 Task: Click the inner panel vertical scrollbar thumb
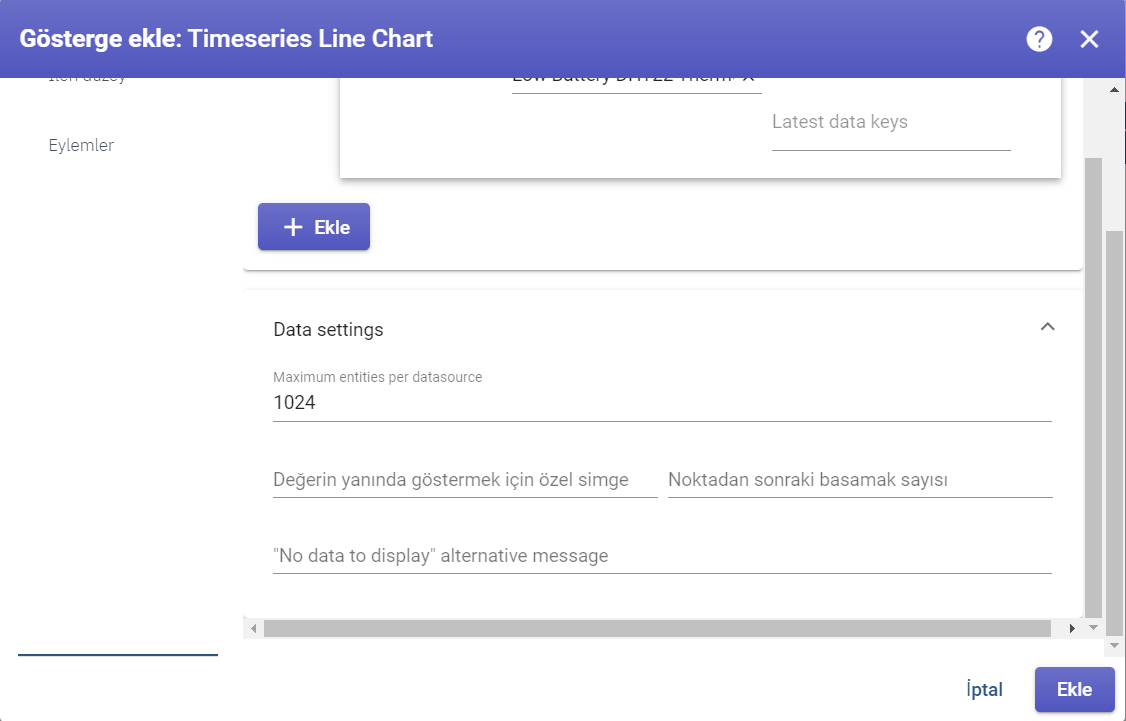[1093, 388]
